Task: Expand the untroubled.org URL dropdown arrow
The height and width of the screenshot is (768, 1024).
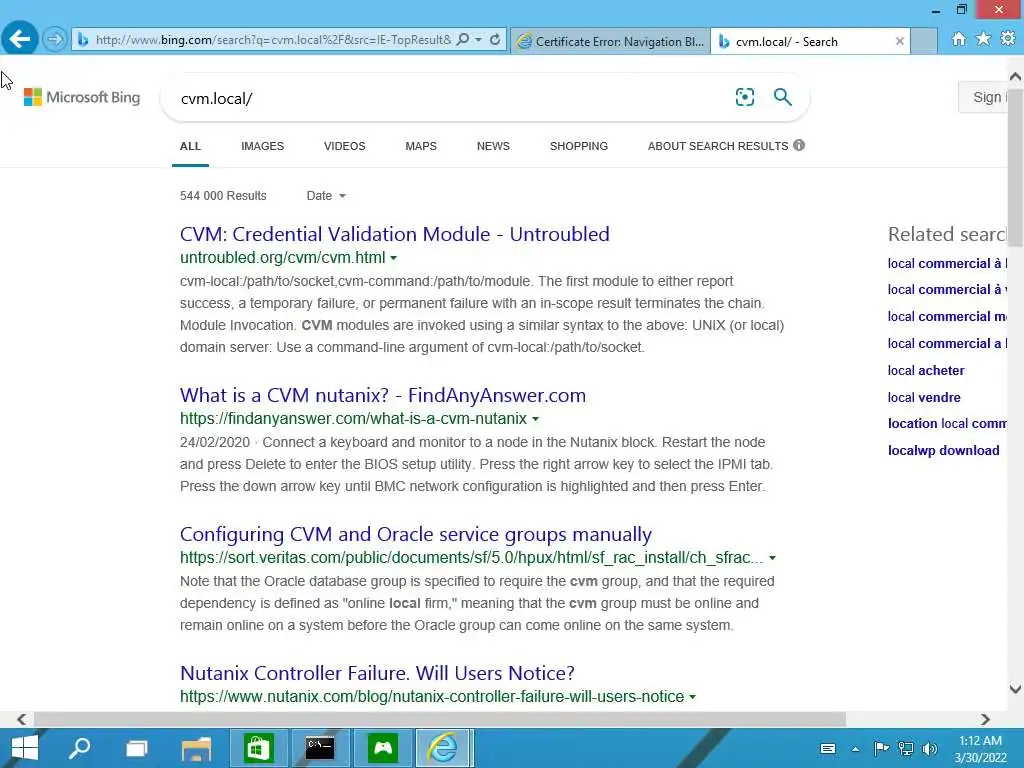Action: click(x=393, y=258)
